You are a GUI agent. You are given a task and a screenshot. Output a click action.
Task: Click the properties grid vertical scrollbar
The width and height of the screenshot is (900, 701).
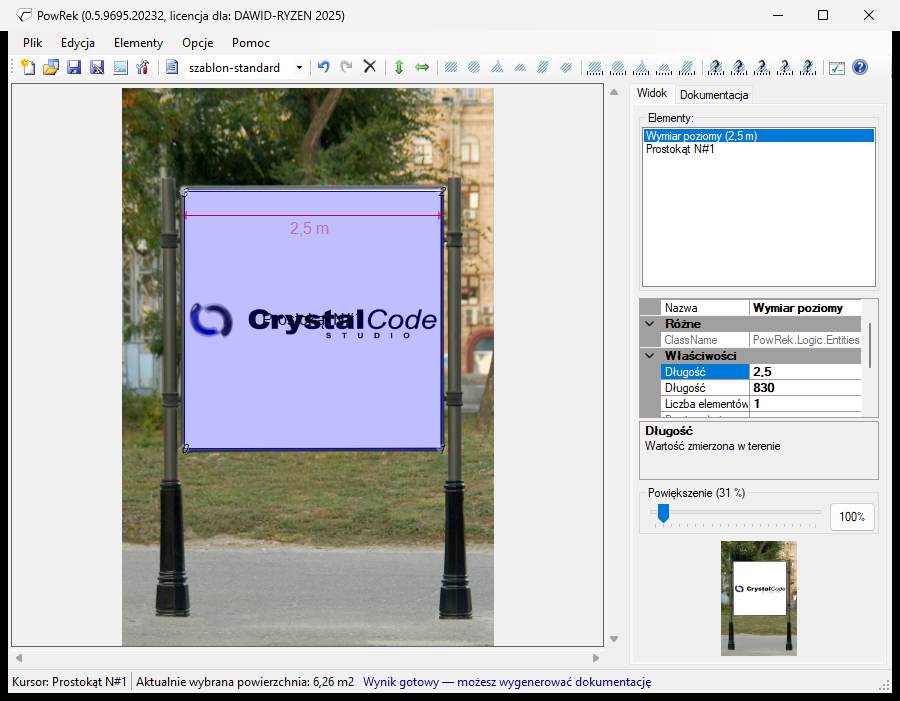tap(870, 345)
